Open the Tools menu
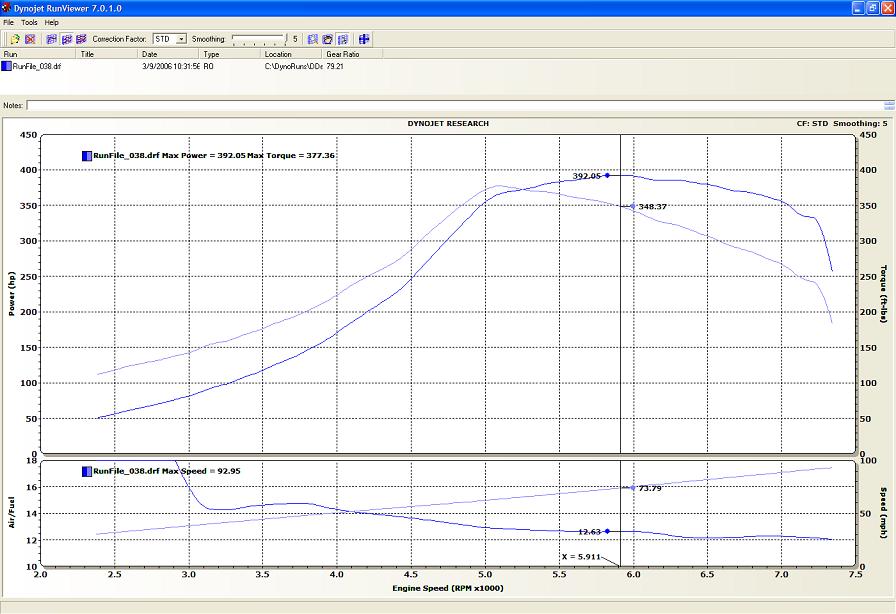The height and width of the screenshot is (614, 896). click(x=29, y=22)
